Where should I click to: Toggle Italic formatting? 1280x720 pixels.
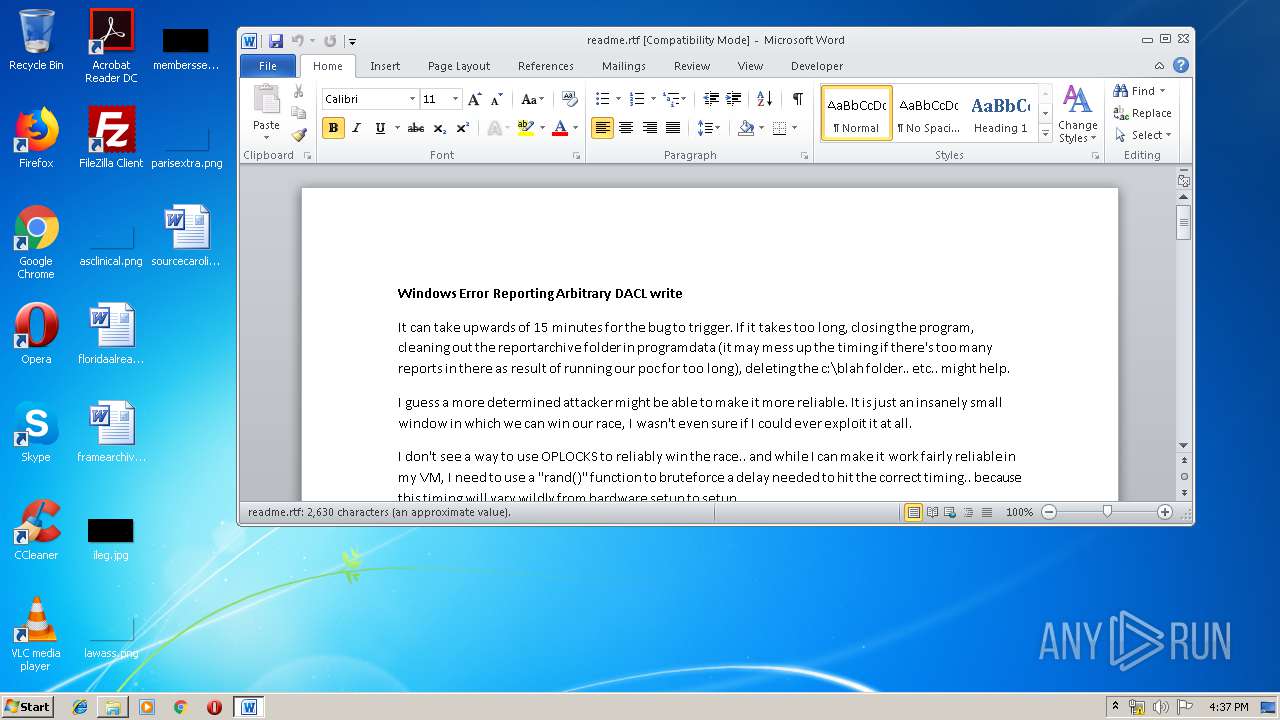pos(357,128)
